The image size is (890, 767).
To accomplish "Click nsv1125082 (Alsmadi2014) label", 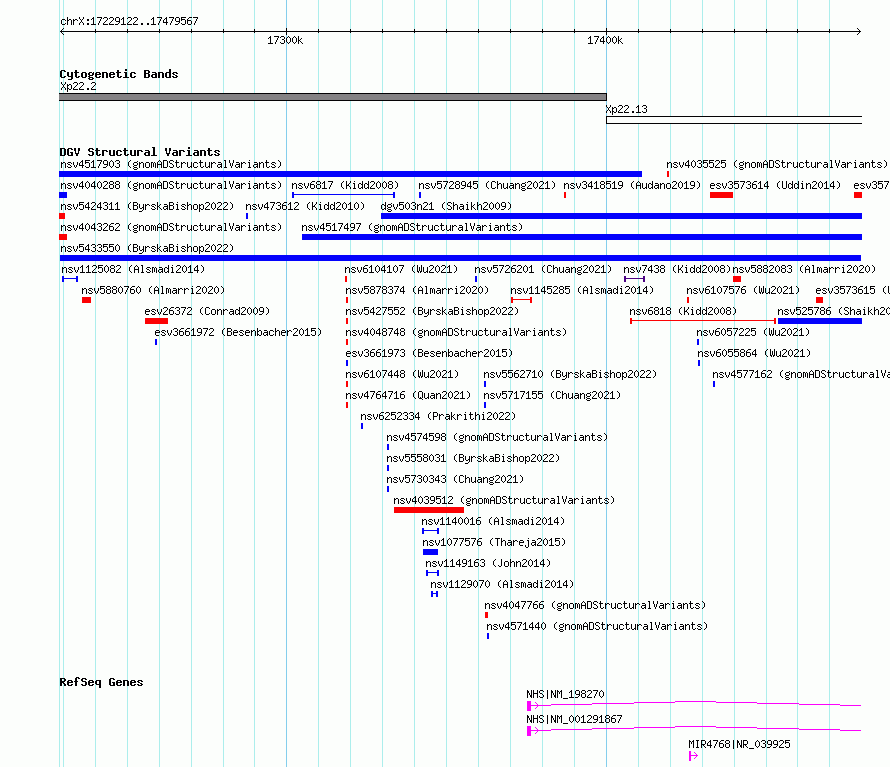I will point(133,270).
